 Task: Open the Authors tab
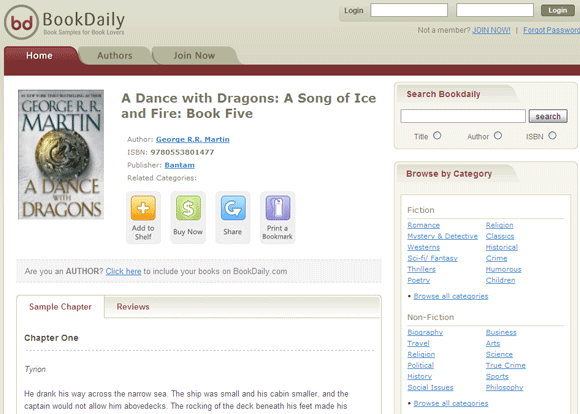115,55
